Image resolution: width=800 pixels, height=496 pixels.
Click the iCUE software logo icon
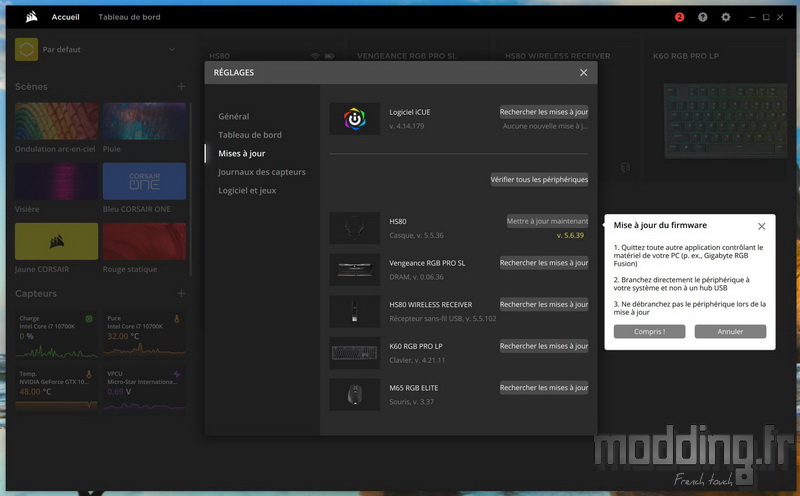coord(355,119)
